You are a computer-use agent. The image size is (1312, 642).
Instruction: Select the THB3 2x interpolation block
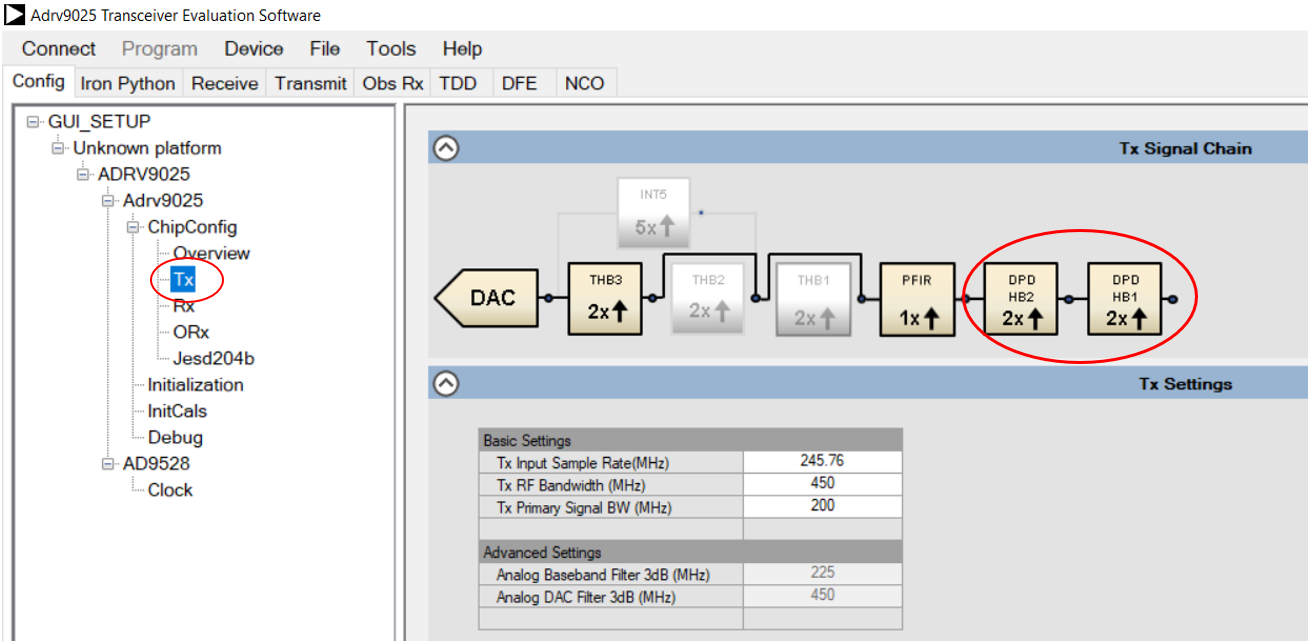(605, 298)
